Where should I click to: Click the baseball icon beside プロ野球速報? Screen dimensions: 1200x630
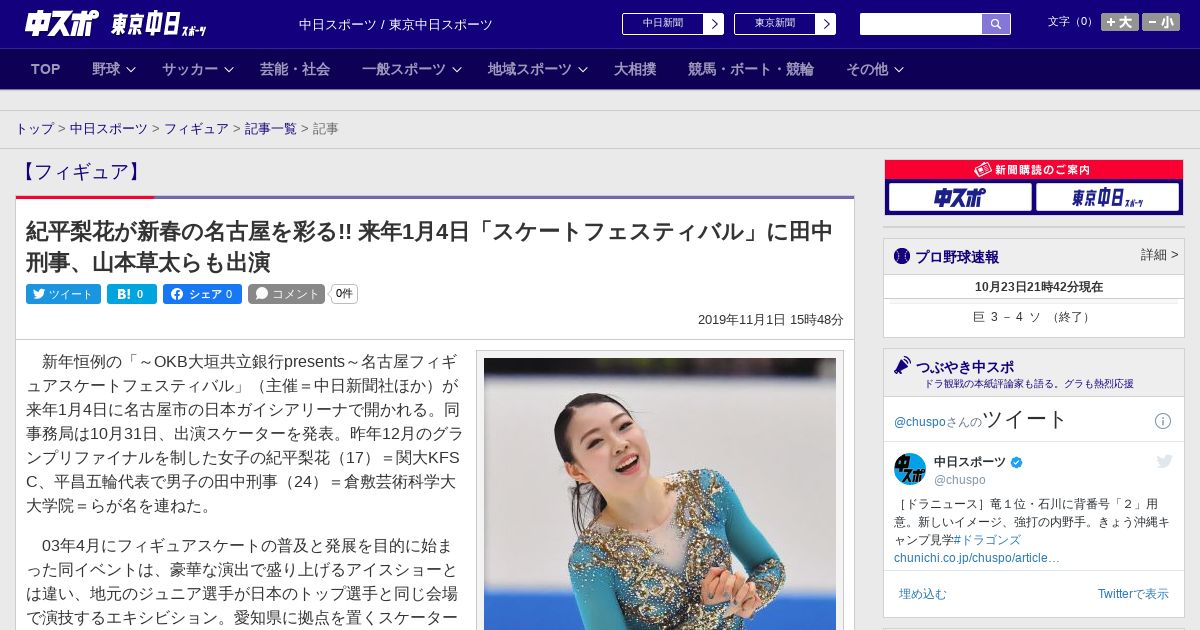[902, 256]
